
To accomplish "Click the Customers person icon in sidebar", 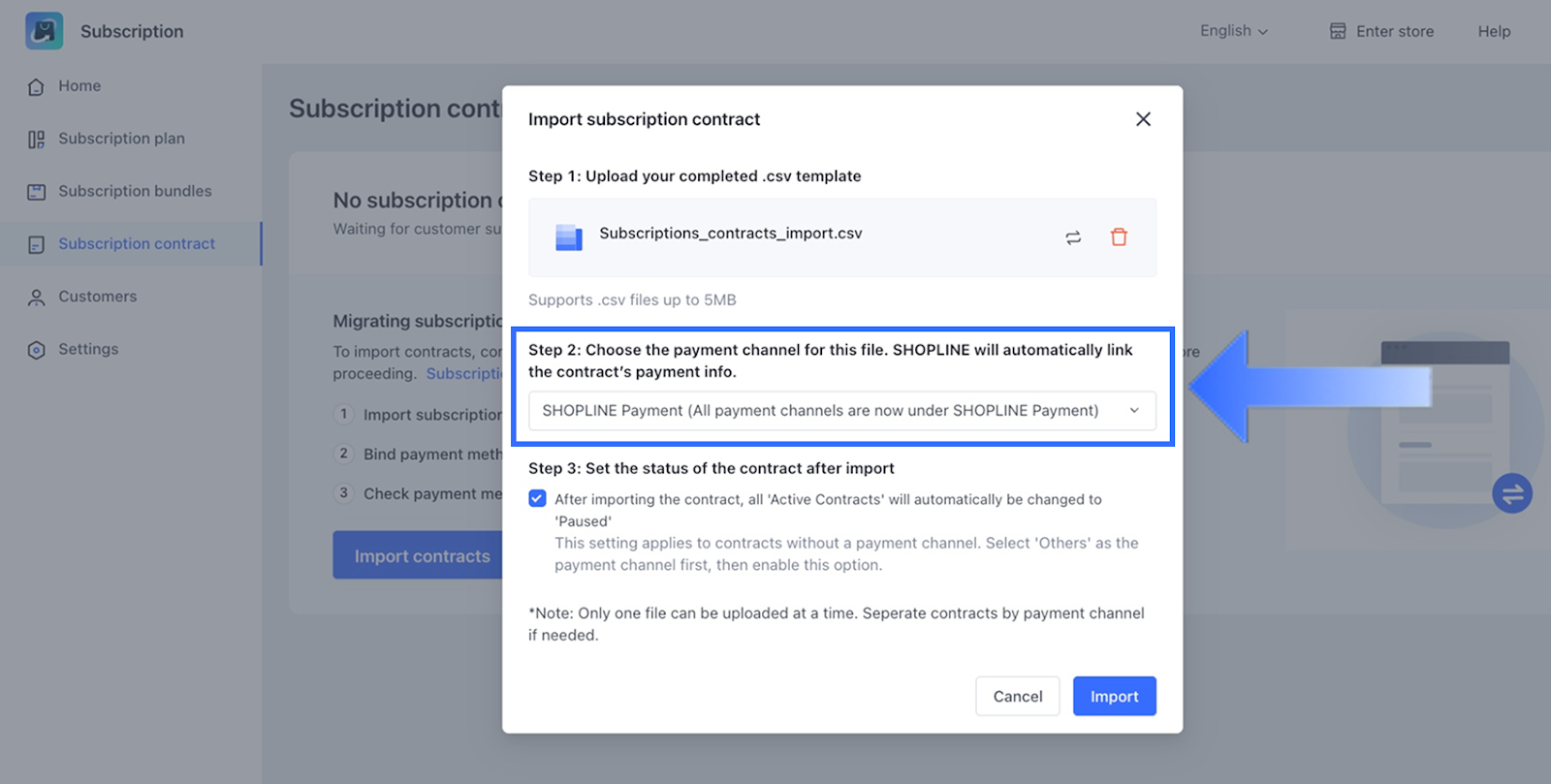I will tap(36, 298).
